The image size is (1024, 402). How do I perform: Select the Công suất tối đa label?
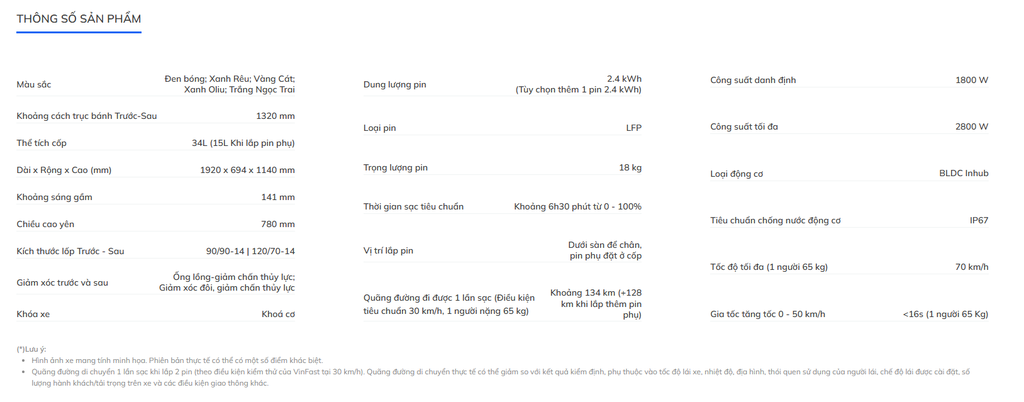pos(744,126)
